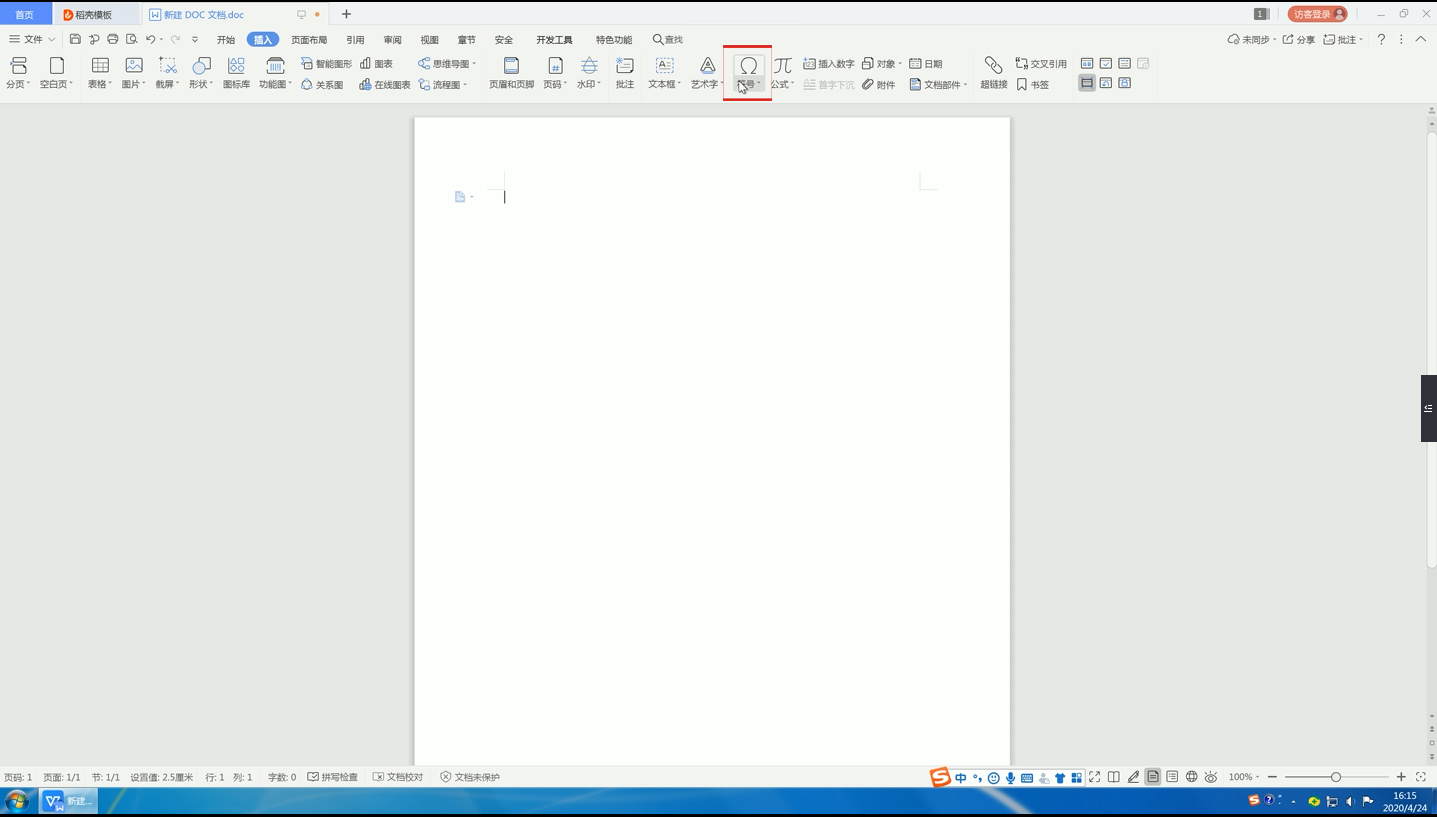Open the Windows Start button
Image resolution: width=1437 pixels, height=817 pixels.
tap(16, 801)
